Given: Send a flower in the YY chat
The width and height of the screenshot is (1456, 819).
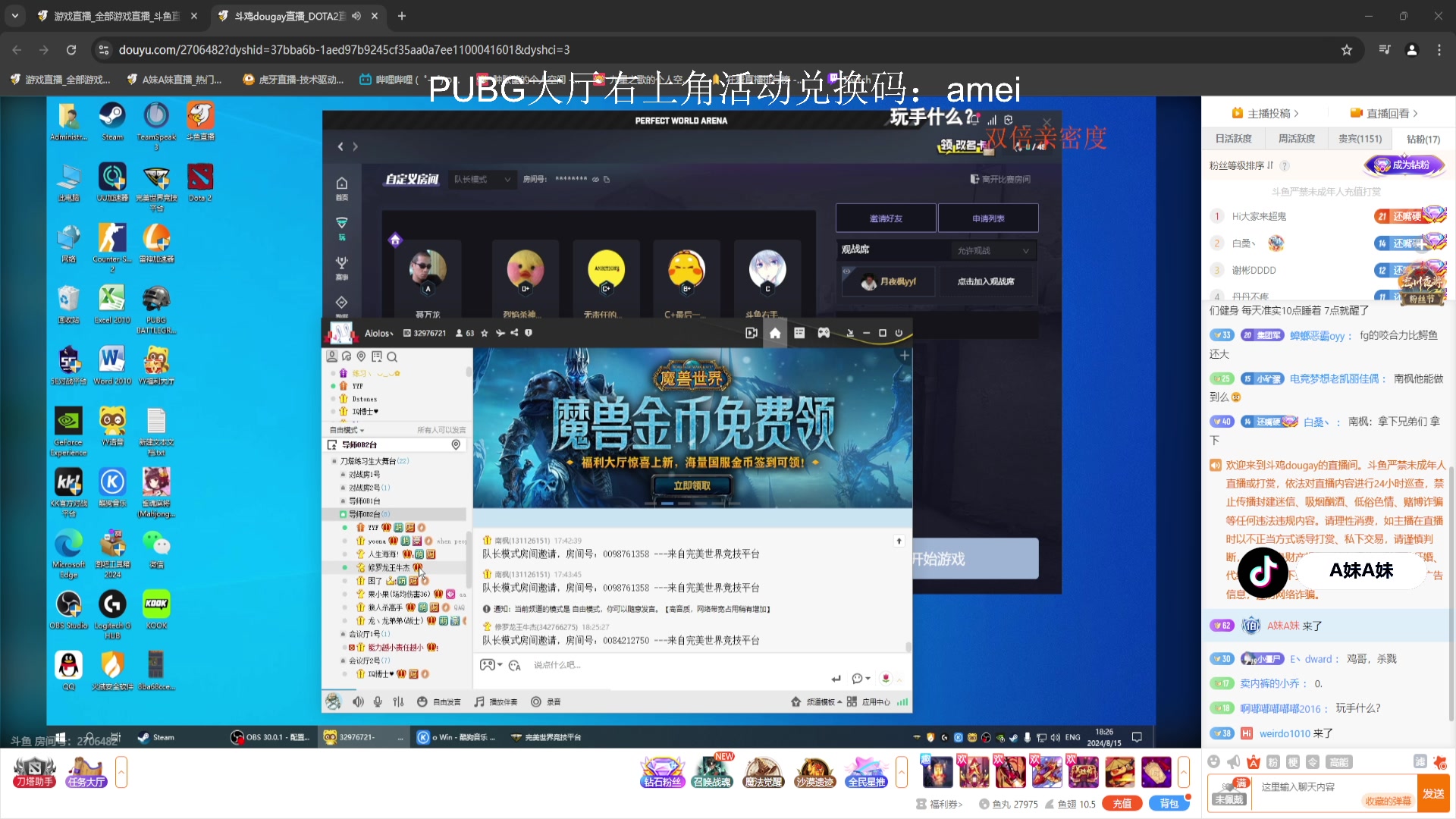Looking at the screenshot, I should [886, 679].
